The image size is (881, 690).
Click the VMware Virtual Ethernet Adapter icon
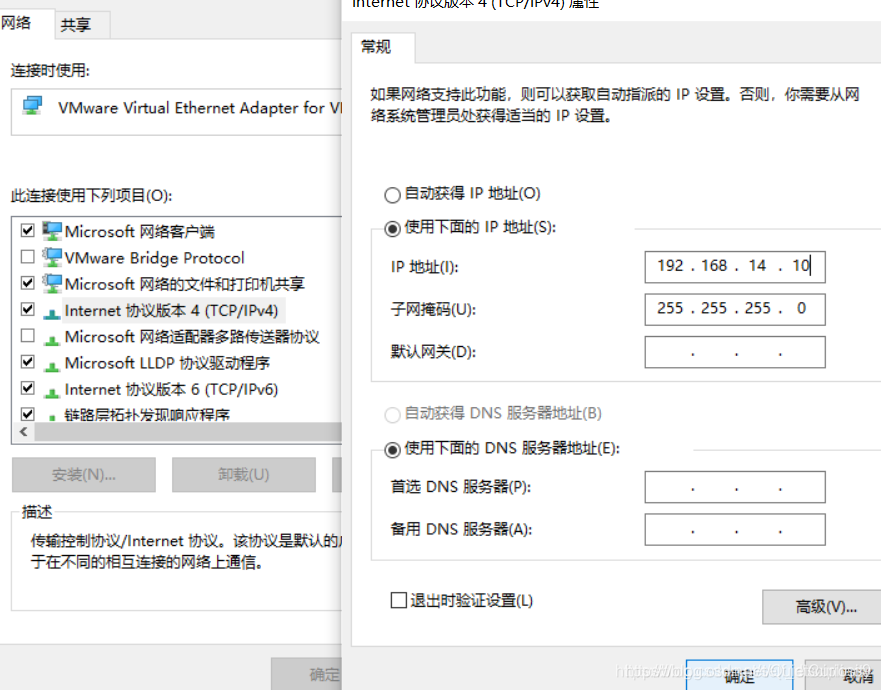(x=32, y=106)
